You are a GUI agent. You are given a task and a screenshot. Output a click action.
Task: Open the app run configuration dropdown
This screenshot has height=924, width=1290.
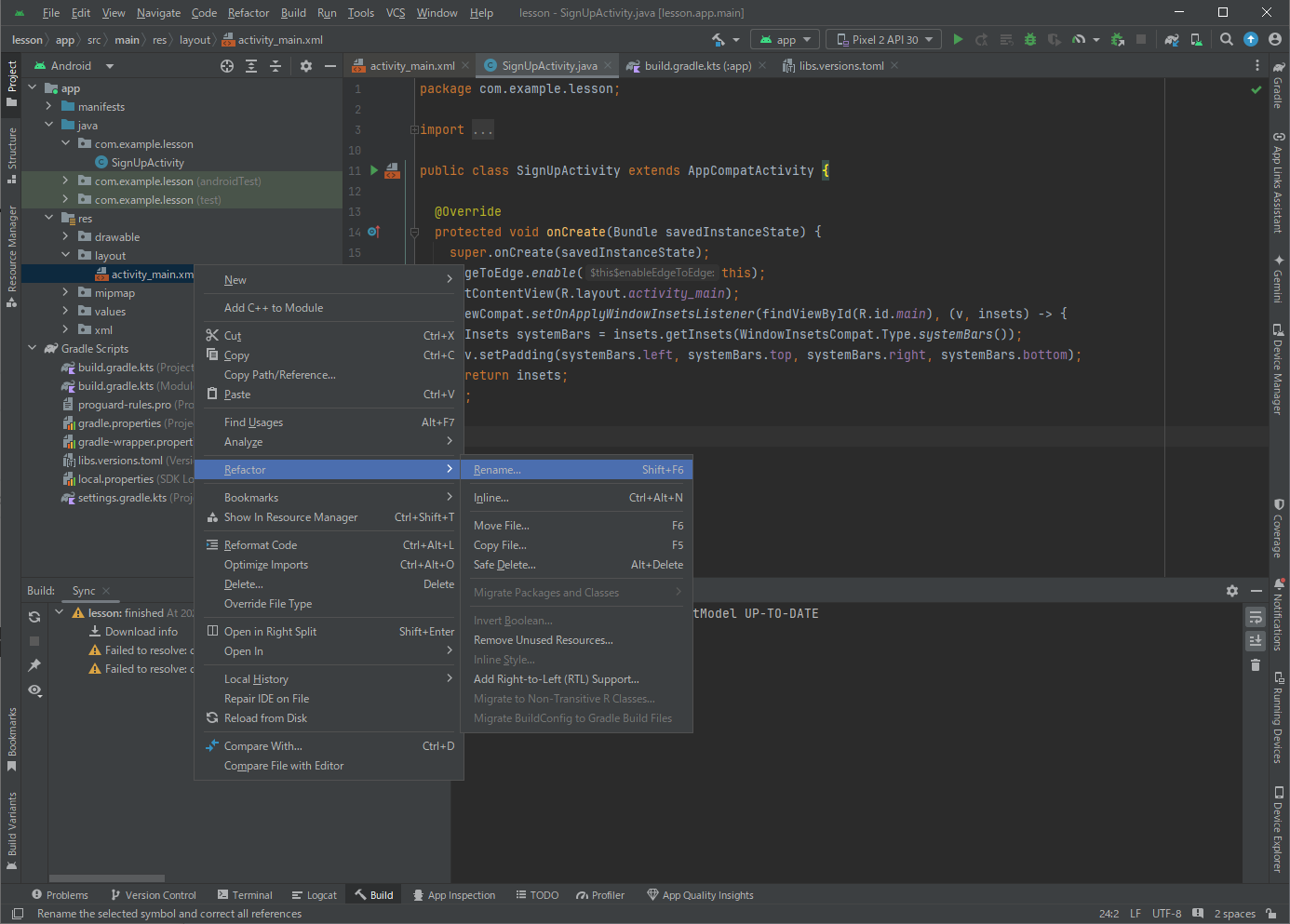click(786, 39)
